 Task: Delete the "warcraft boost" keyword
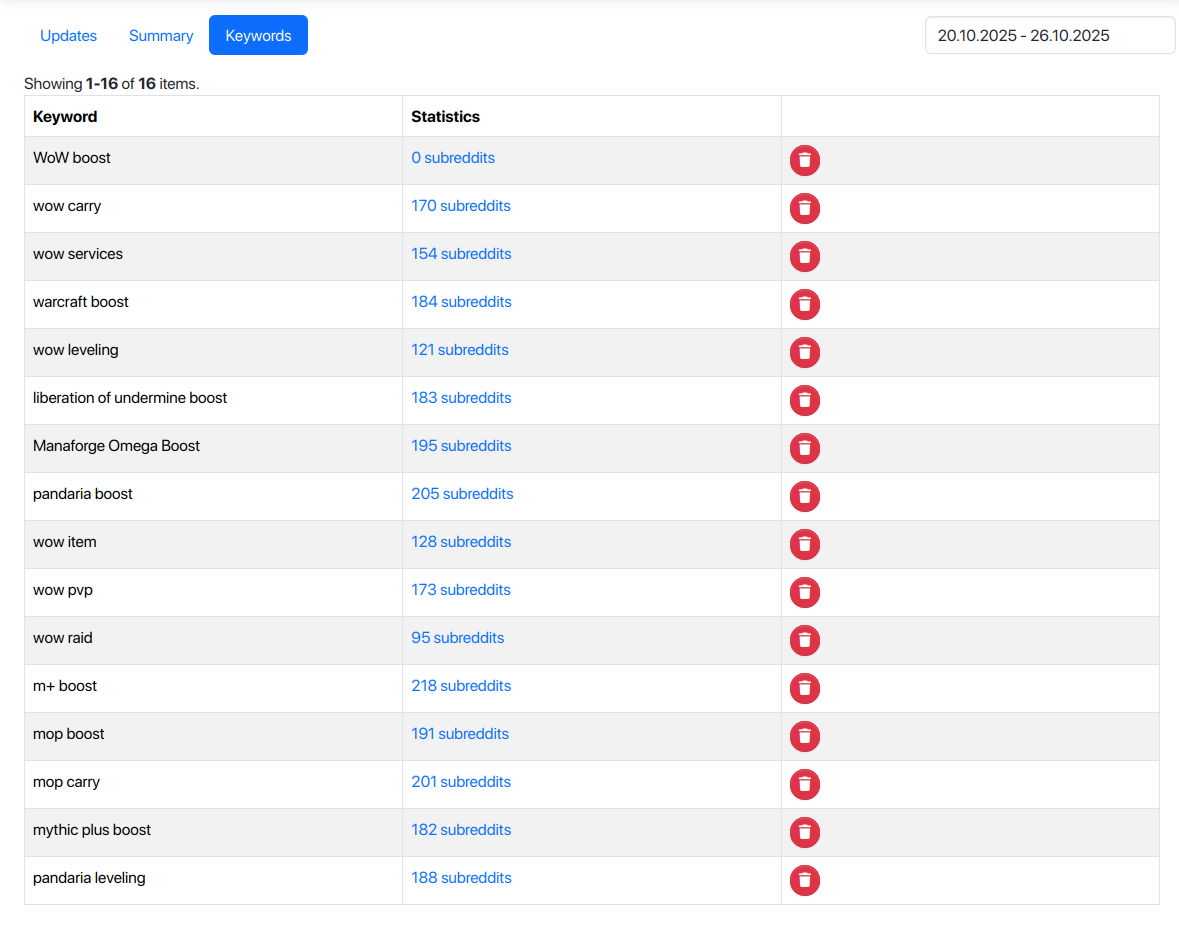[x=805, y=304]
